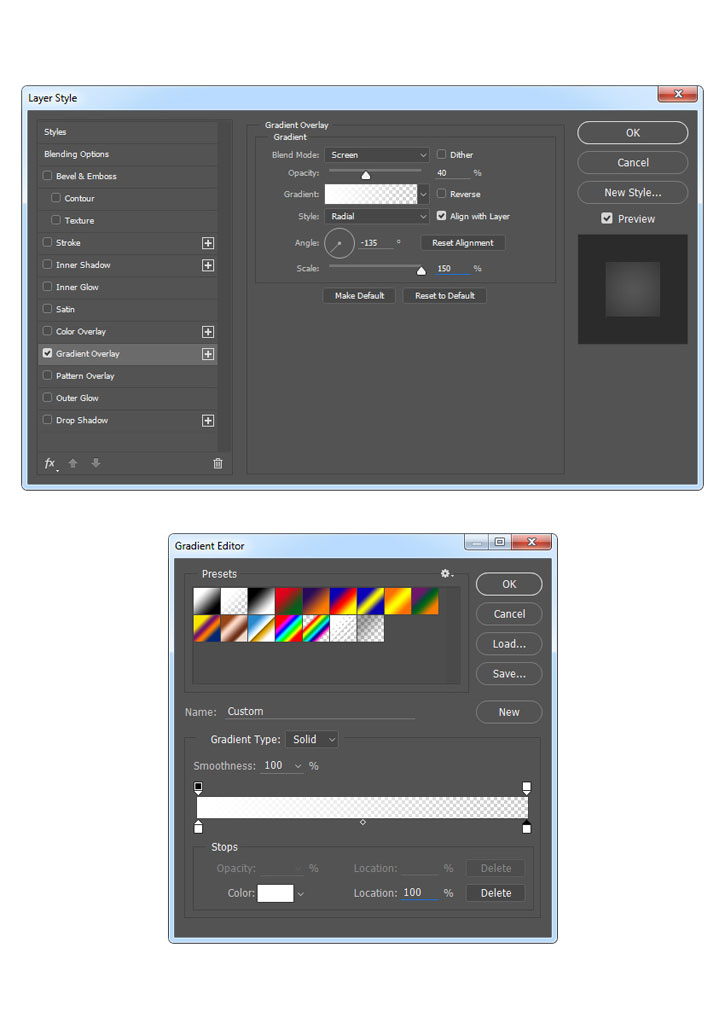Open the Gradient Type Solid dropdown
Image resolution: width=725 pixels, height=1029 pixels.
[312, 740]
